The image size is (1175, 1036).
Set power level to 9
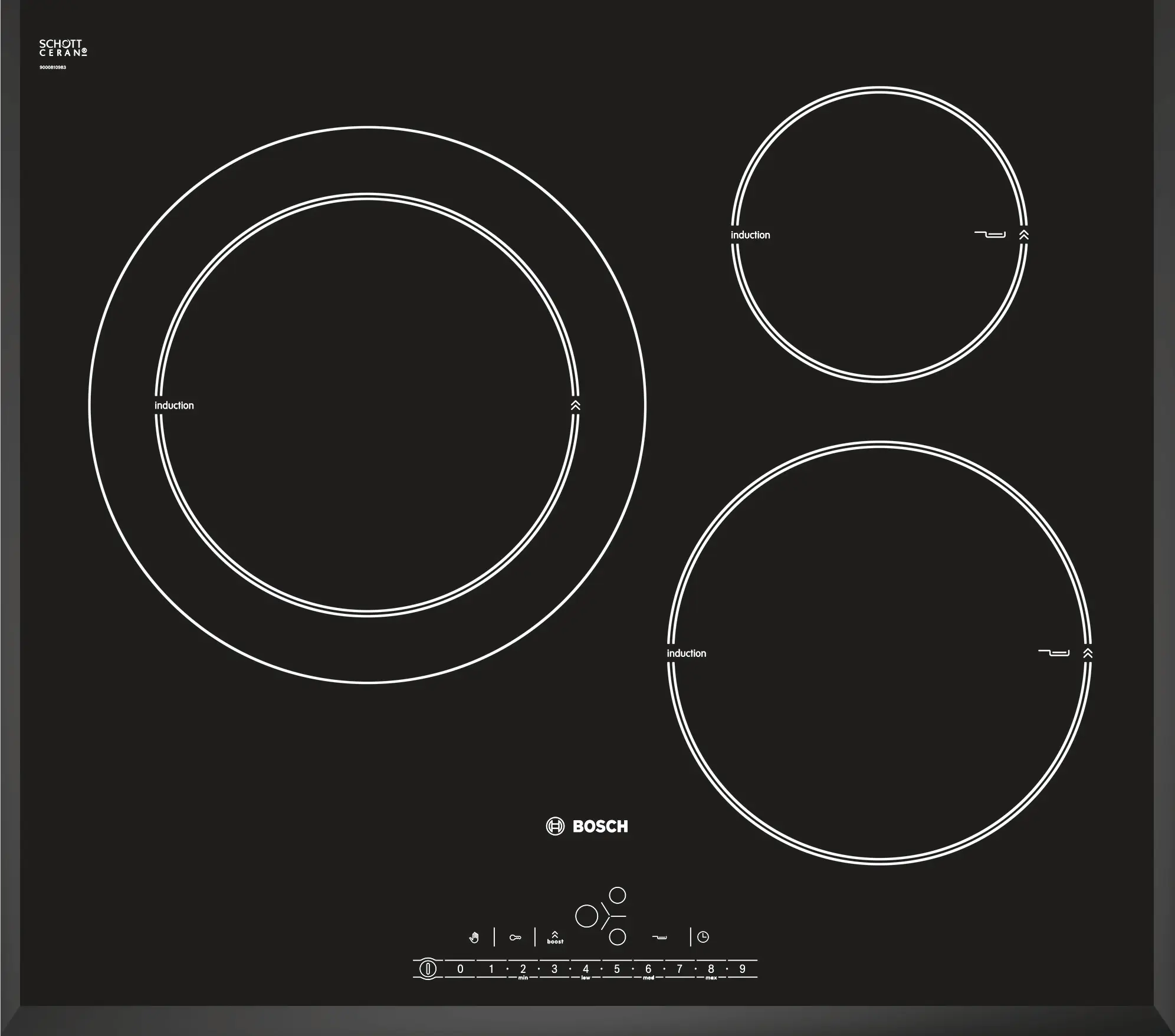coord(742,968)
